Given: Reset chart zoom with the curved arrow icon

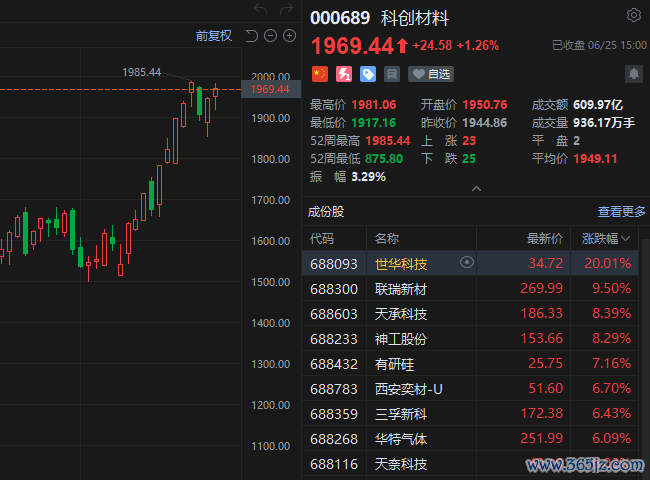Looking at the screenshot, I should tap(252, 36).
